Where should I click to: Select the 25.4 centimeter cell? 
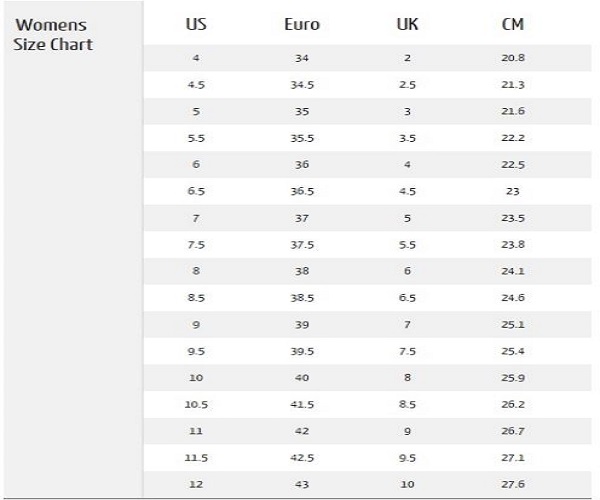[x=513, y=351]
